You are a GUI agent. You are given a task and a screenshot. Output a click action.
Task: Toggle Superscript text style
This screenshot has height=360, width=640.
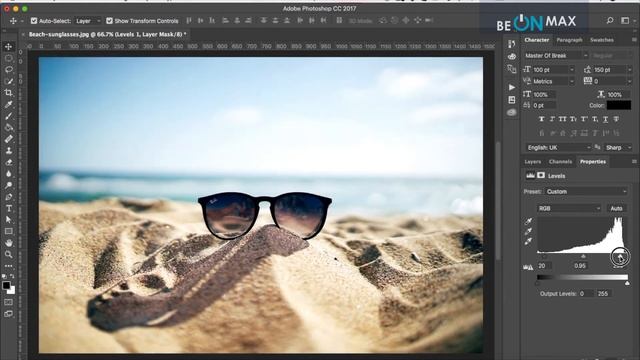(584, 119)
